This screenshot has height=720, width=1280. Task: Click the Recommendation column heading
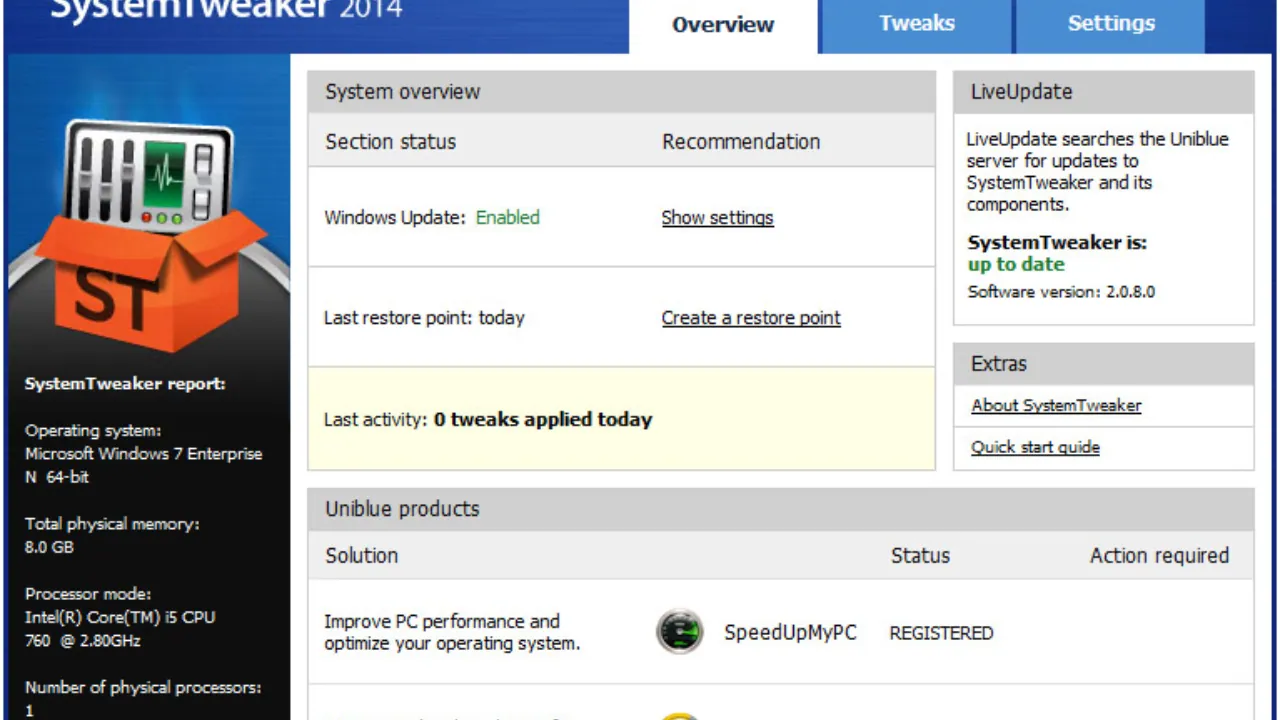pos(741,142)
